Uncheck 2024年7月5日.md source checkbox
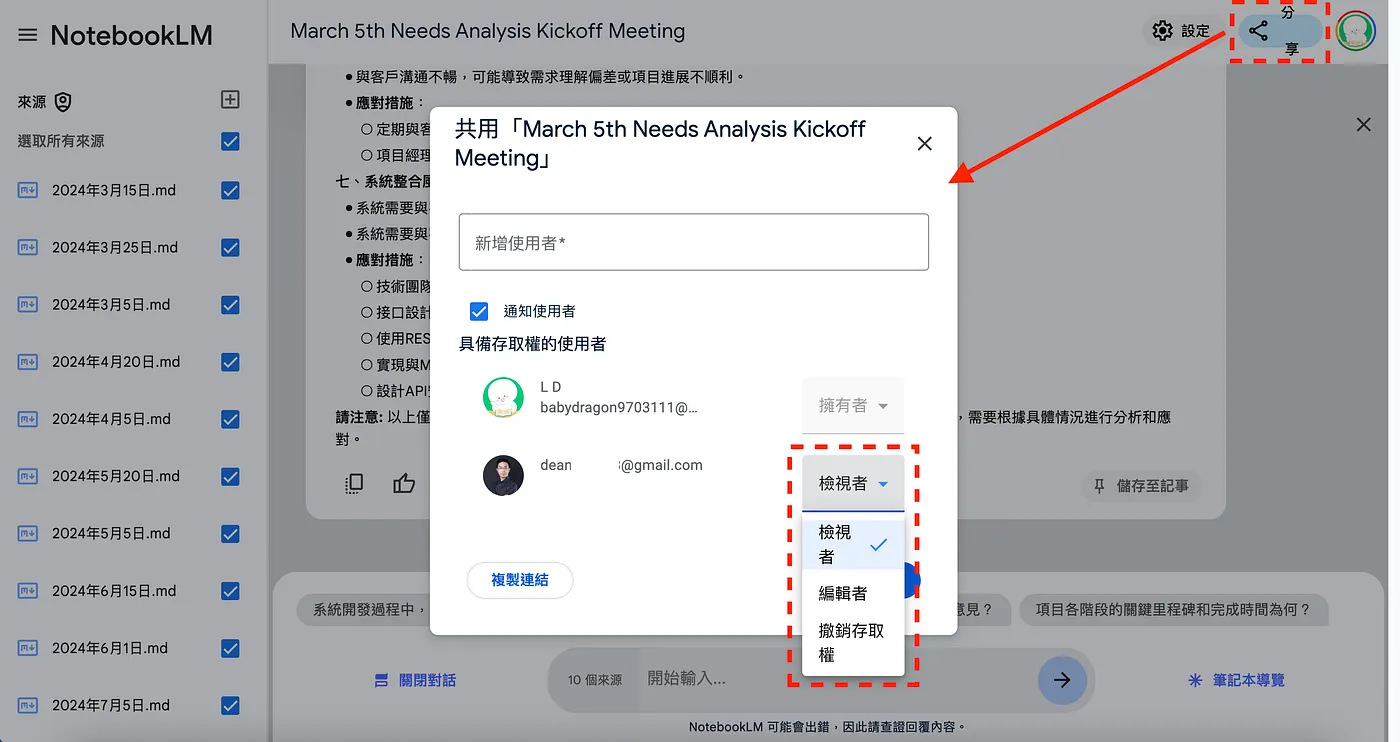The width and height of the screenshot is (1400, 742). (x=230, y=705)
